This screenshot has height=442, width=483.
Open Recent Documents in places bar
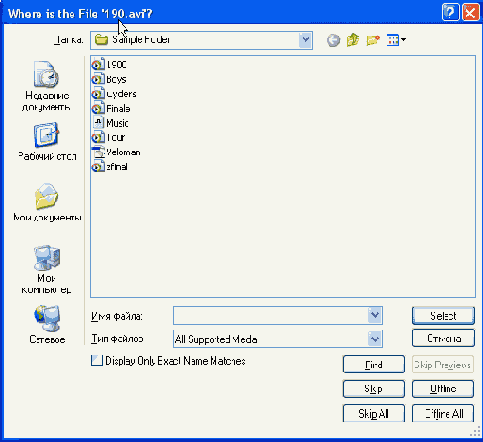coord(47,86)
